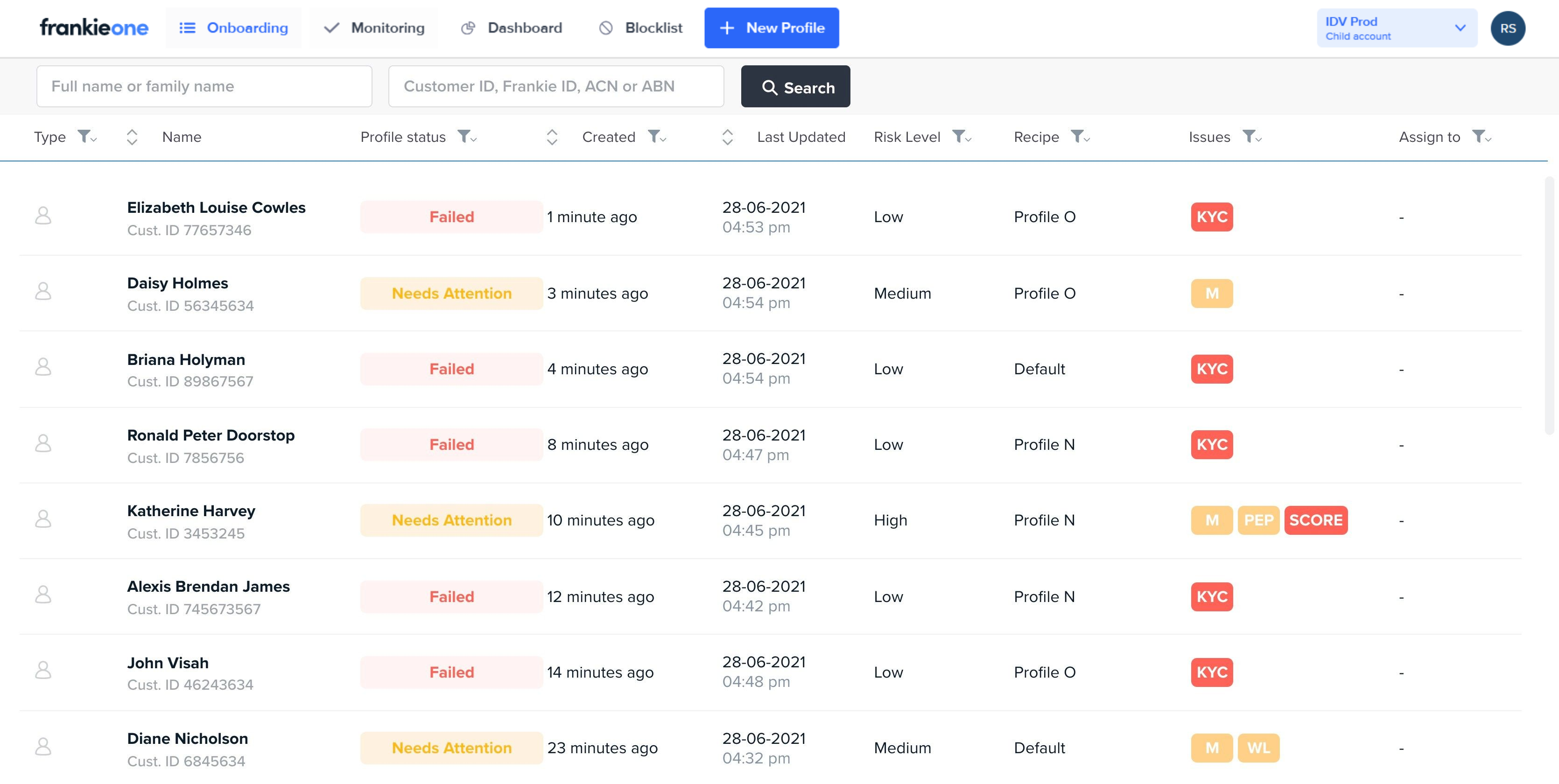Toggle sort arrows beside Name column
This screenshot has height=784, width=1559.
tap(132, 137)
